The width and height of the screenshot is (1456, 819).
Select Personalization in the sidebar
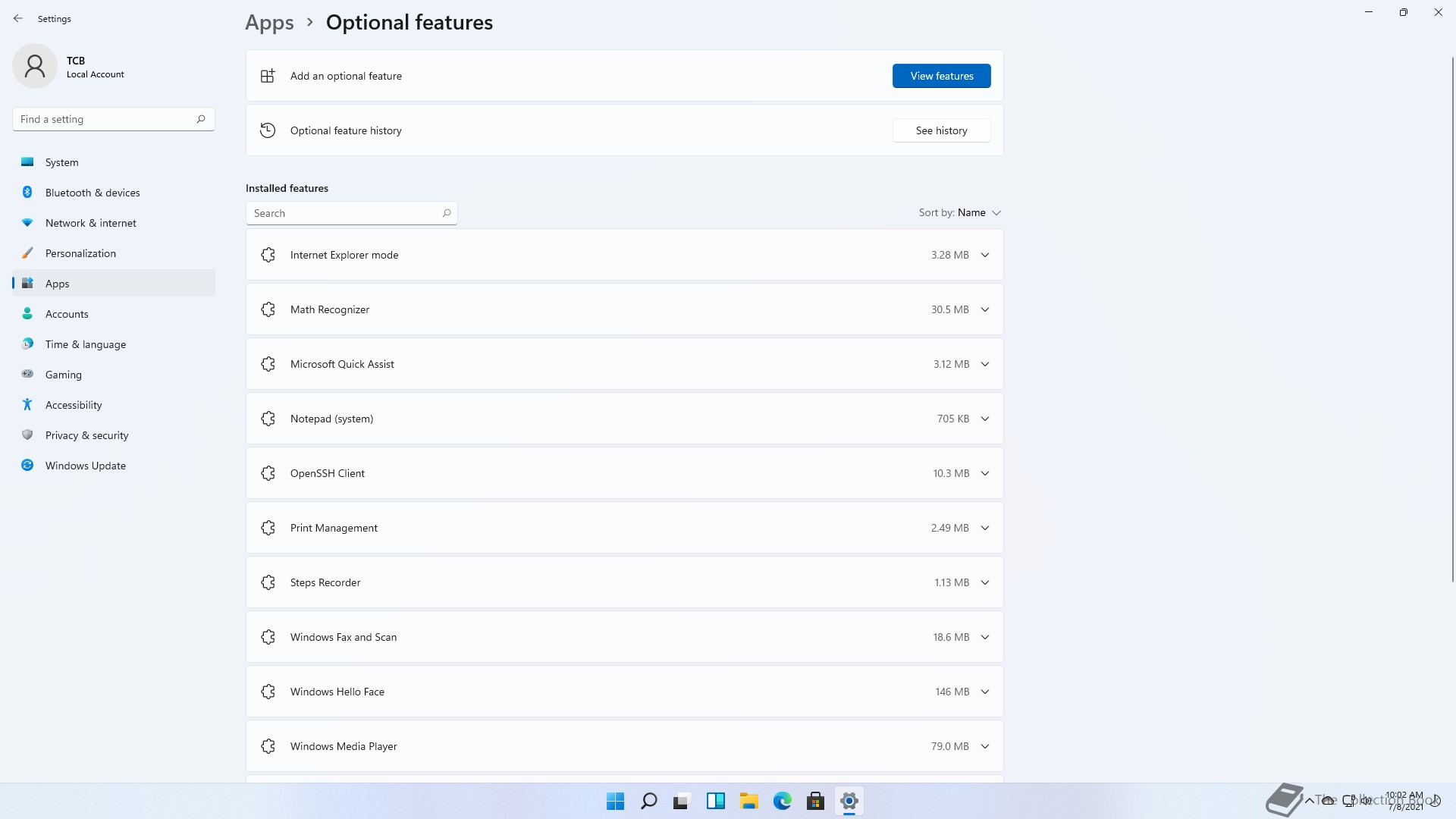click(x=114, y=253)
